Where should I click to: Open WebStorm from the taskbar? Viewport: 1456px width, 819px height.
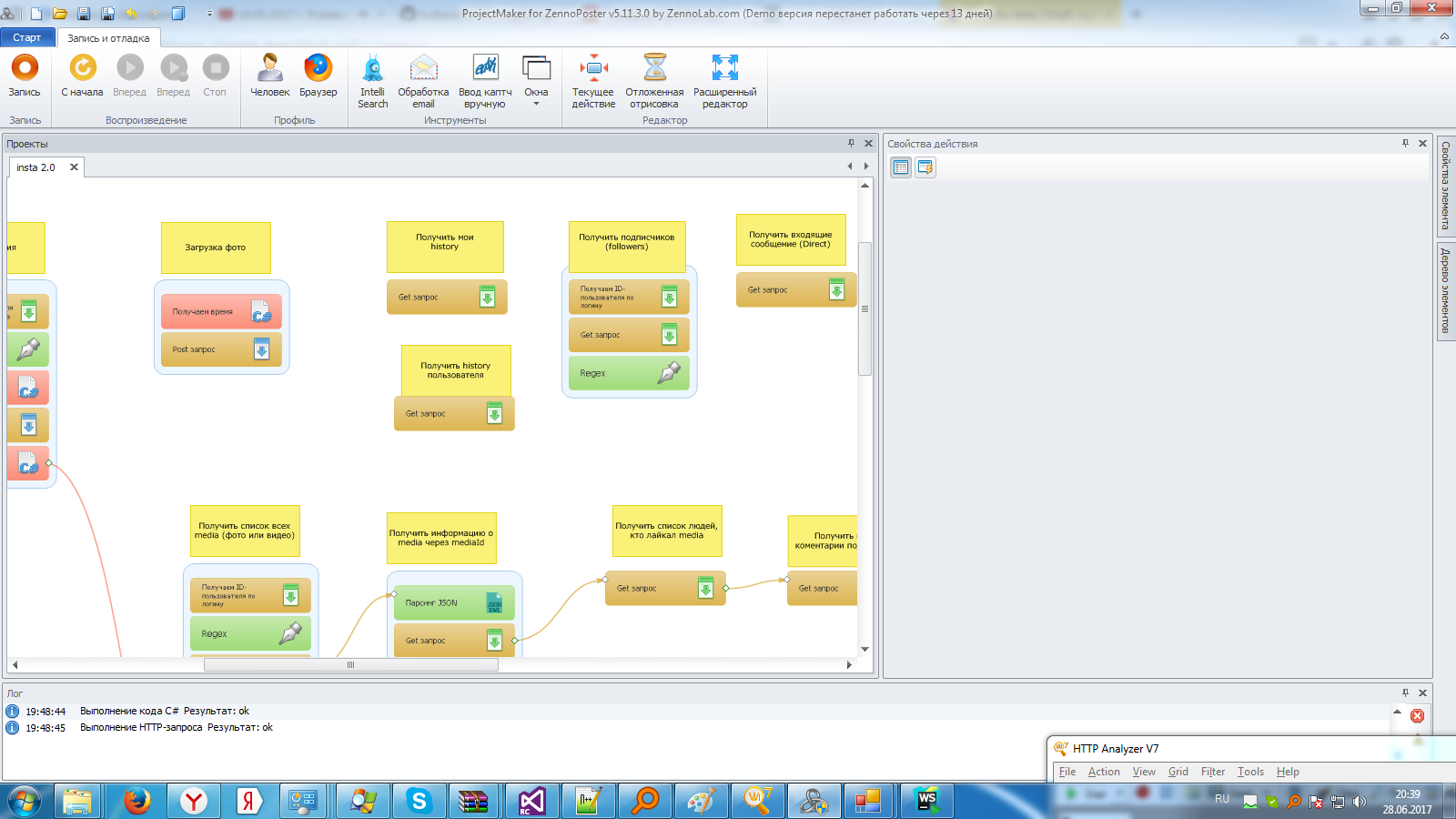click(926, 802)
